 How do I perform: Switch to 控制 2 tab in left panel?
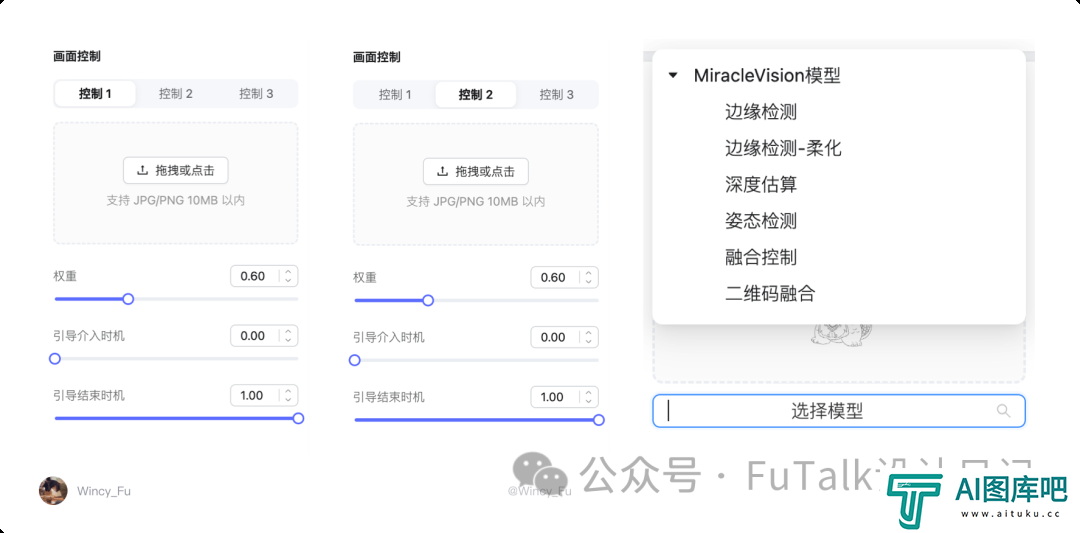(x=176, y=94)
